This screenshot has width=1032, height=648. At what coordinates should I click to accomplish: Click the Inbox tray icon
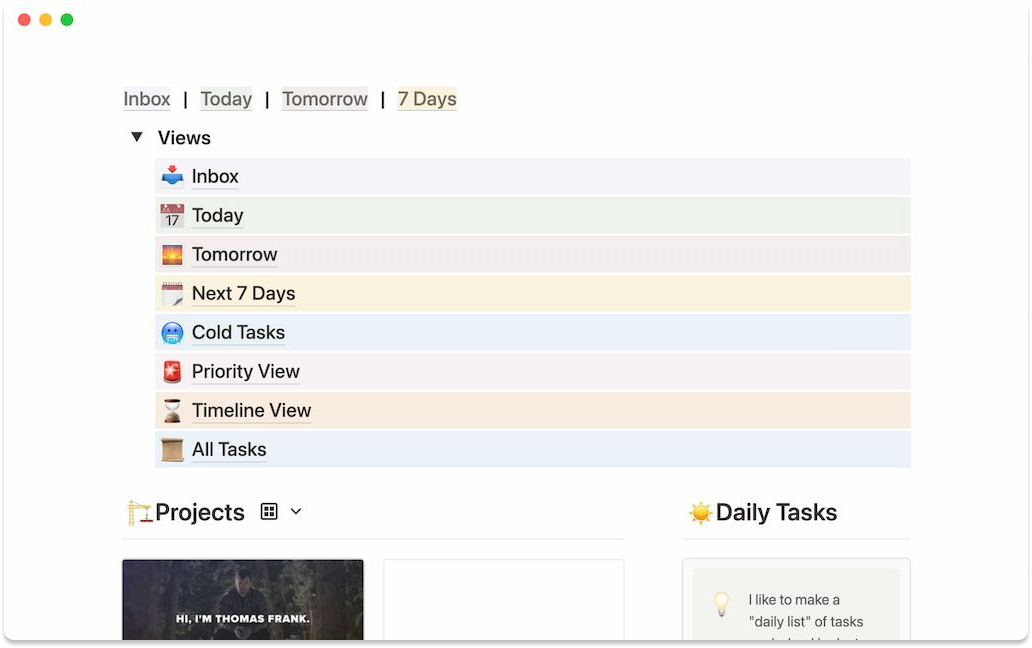(x=172, y=176)
